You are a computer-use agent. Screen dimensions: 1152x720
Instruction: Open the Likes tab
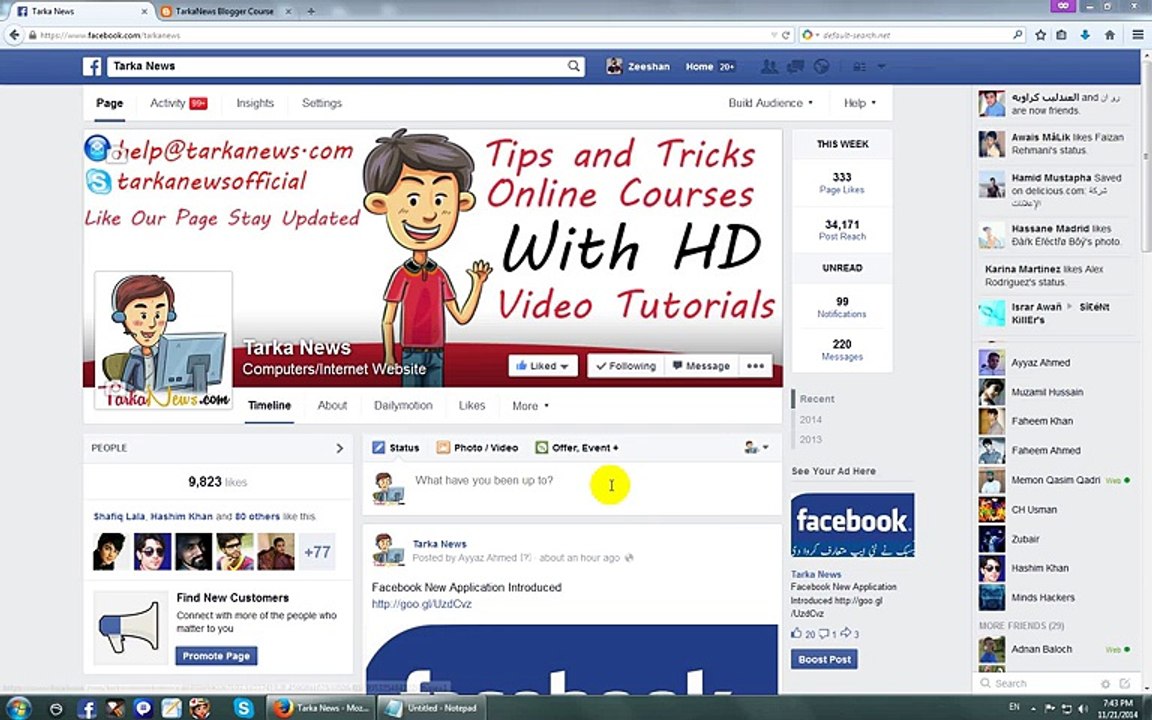[x=472, y=406]
